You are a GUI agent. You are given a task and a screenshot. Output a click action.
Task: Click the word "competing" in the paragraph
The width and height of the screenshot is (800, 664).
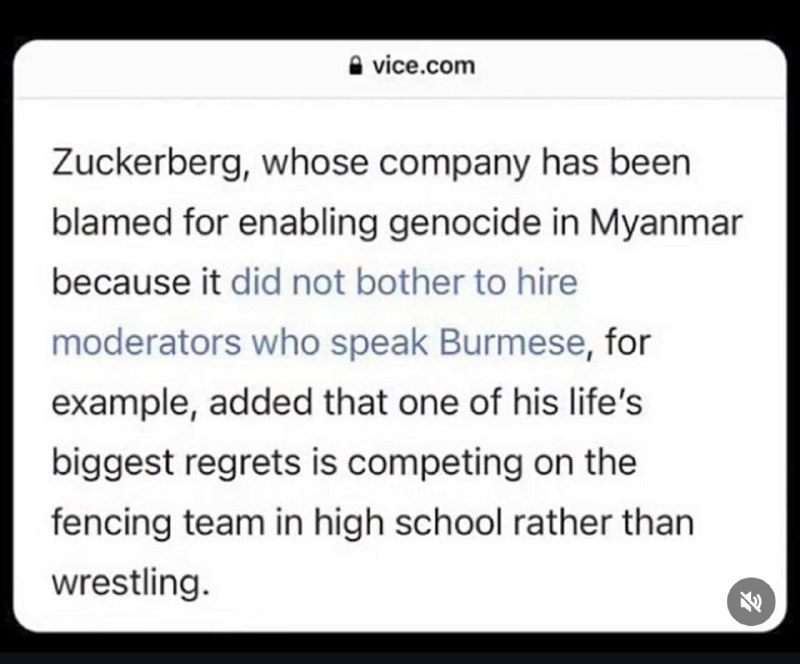435,464
